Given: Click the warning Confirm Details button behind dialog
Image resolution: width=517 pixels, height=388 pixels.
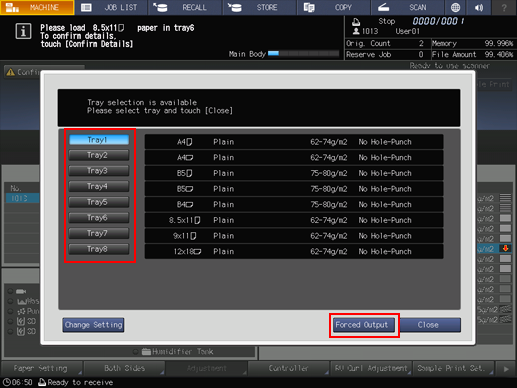Looking at the screenshot, I should coord(23,72).
